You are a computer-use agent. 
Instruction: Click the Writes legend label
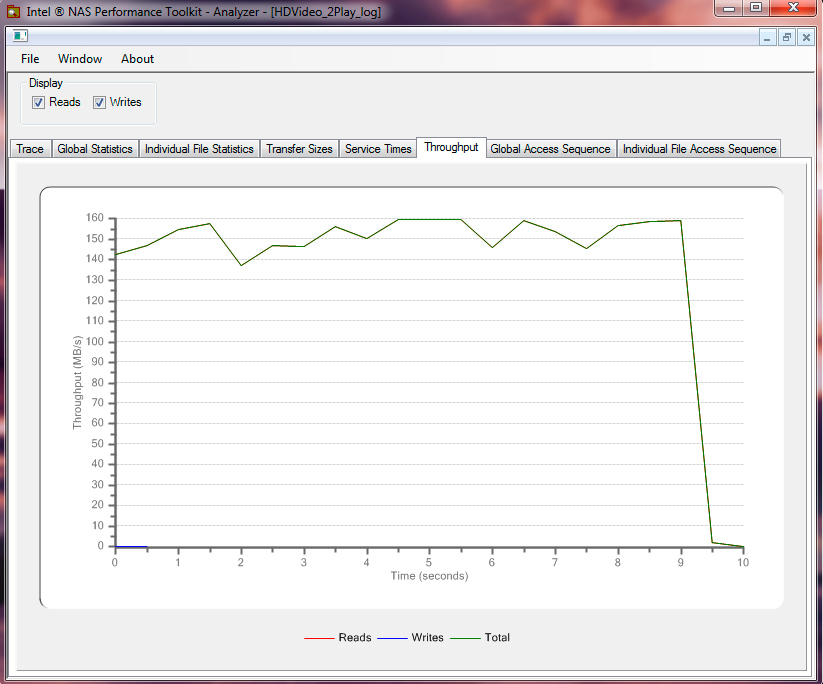coord(427,637)
